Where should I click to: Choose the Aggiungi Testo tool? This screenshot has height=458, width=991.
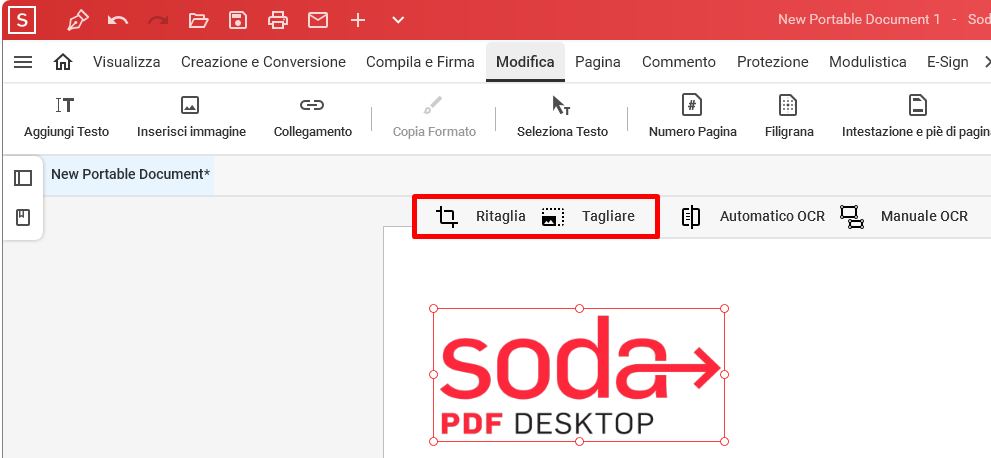(66, 117)
